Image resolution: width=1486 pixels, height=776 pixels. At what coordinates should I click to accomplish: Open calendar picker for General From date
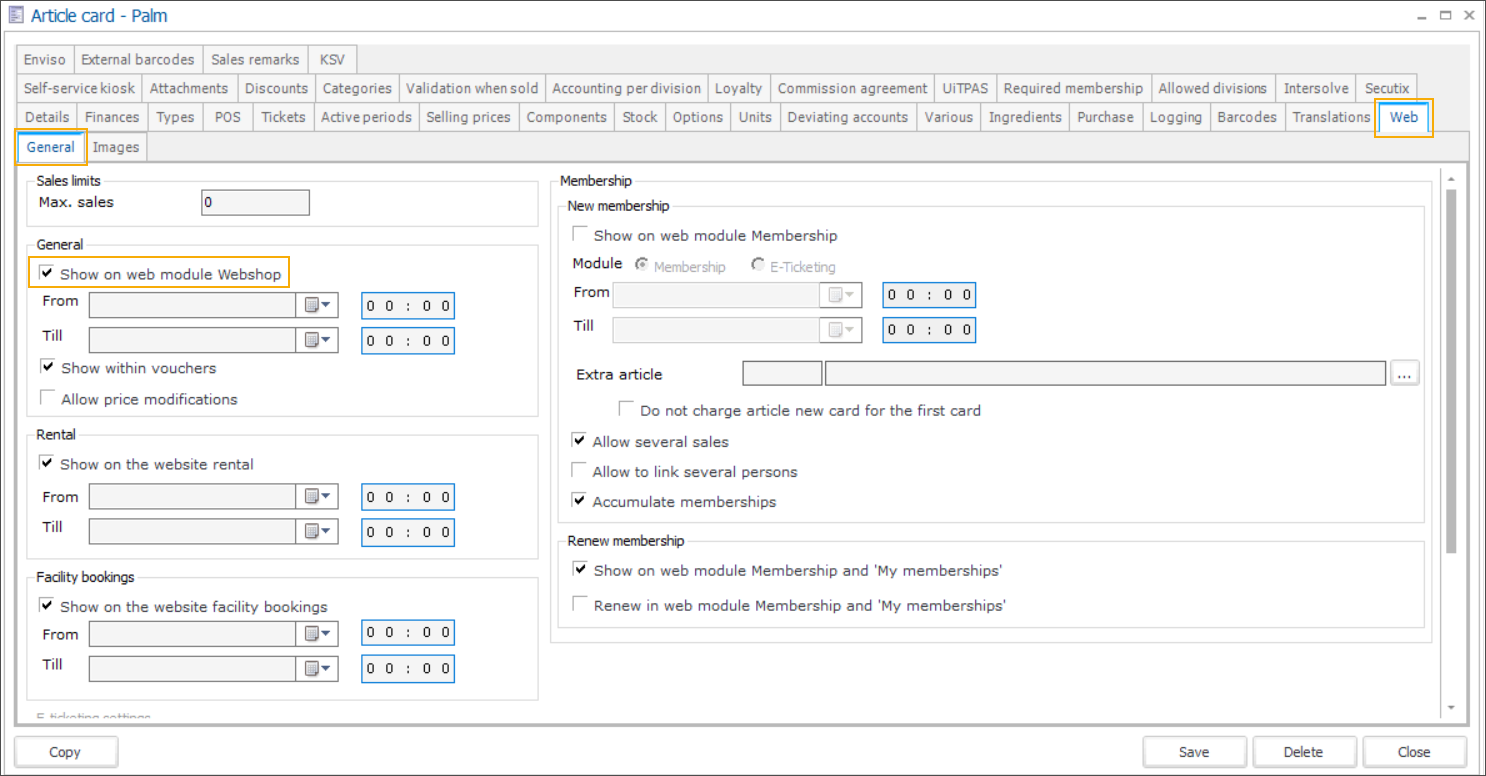point(317,305)
